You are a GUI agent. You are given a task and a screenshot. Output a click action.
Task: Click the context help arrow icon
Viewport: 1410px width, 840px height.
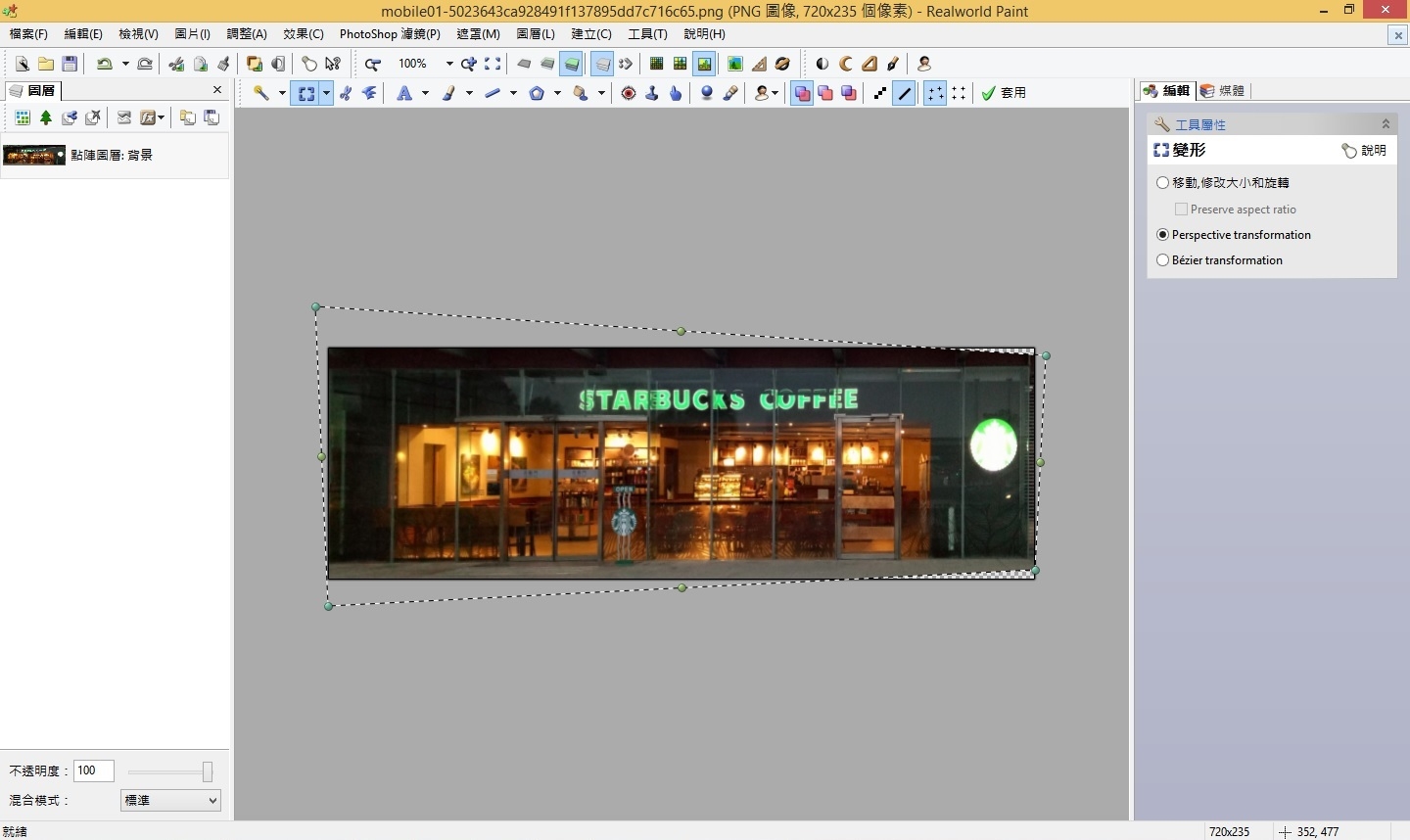click(333, 64)
